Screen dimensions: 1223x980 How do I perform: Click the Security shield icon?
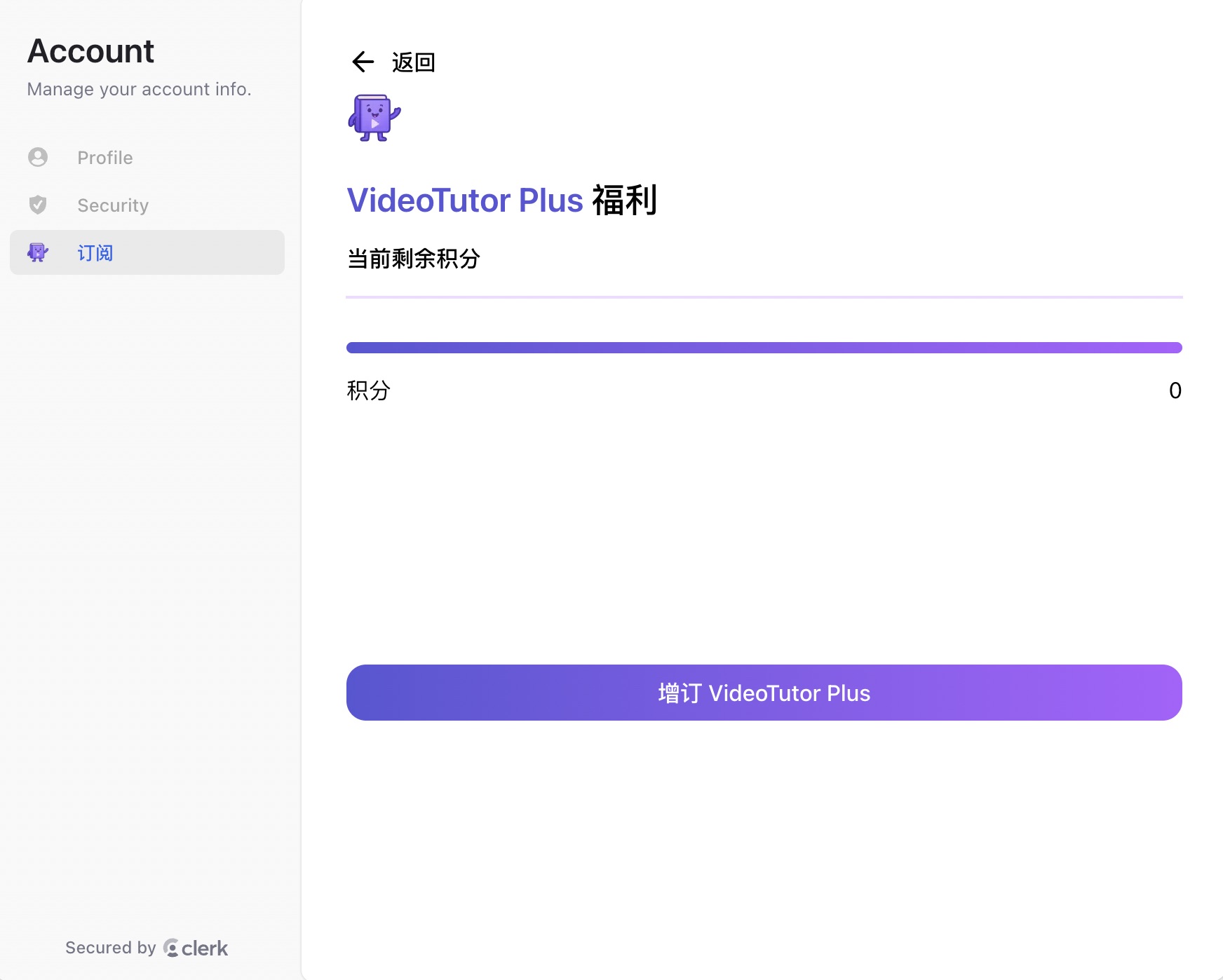38,205
